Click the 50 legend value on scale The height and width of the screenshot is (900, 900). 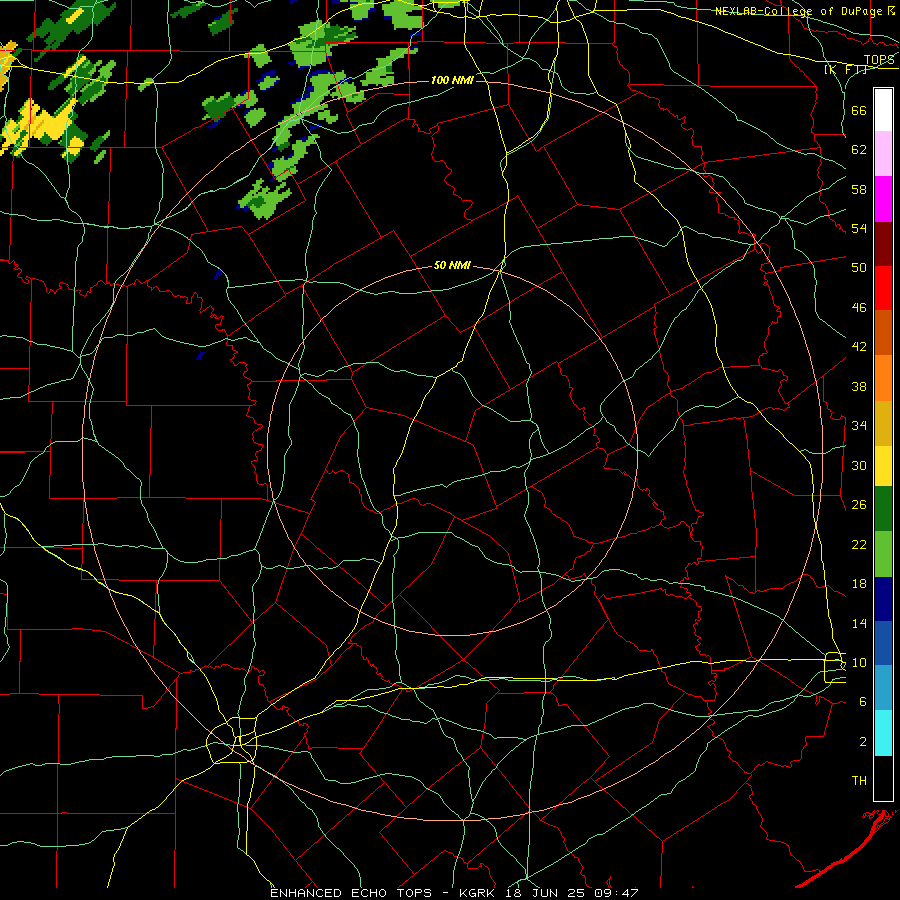859,268
